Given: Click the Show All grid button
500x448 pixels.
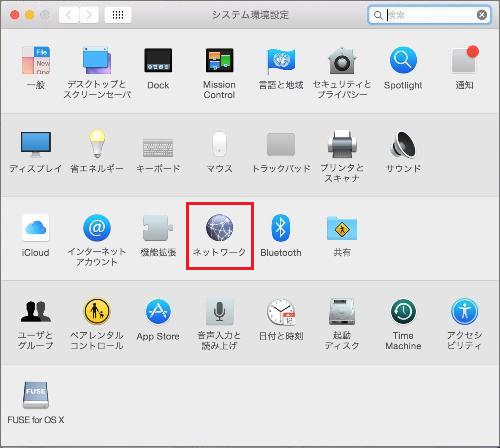Looking at the screenshot, I should [118, 15].
